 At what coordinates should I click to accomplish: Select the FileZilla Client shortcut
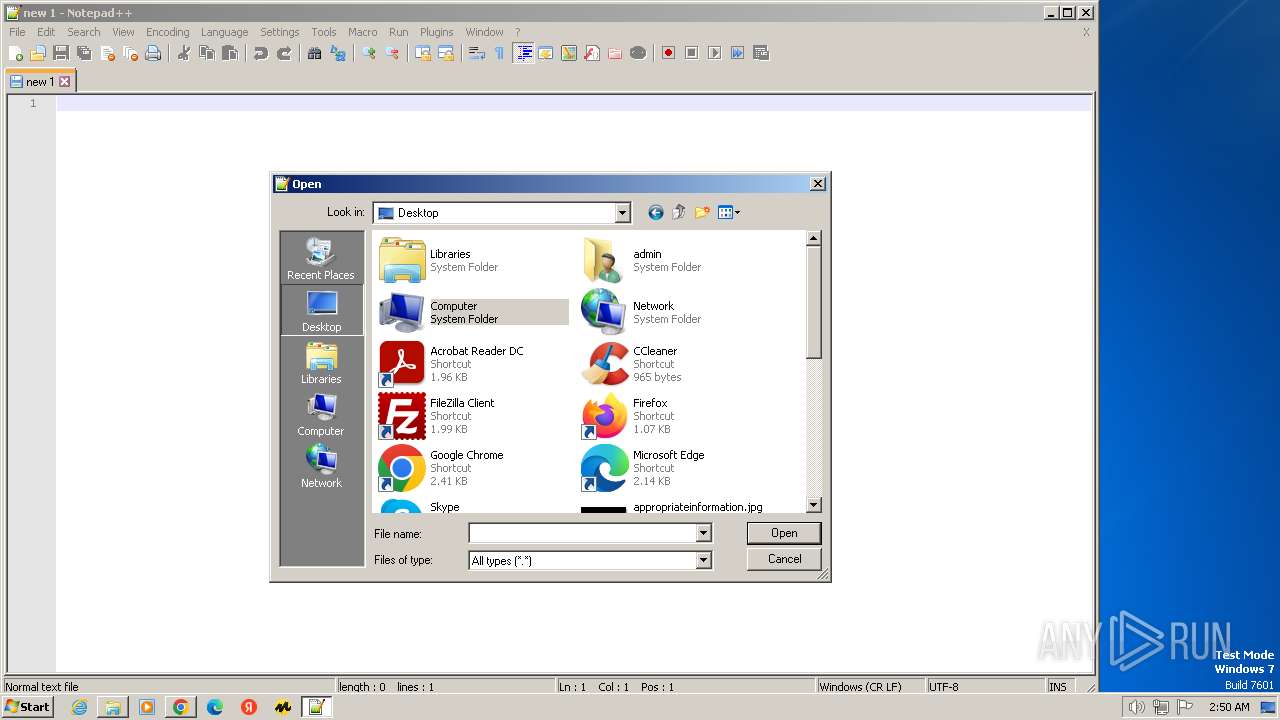472,416
